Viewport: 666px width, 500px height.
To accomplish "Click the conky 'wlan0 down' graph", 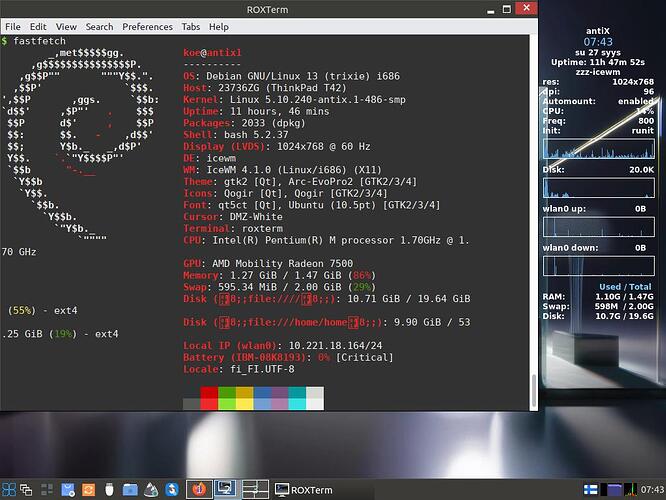I will [x=598, y=266].
